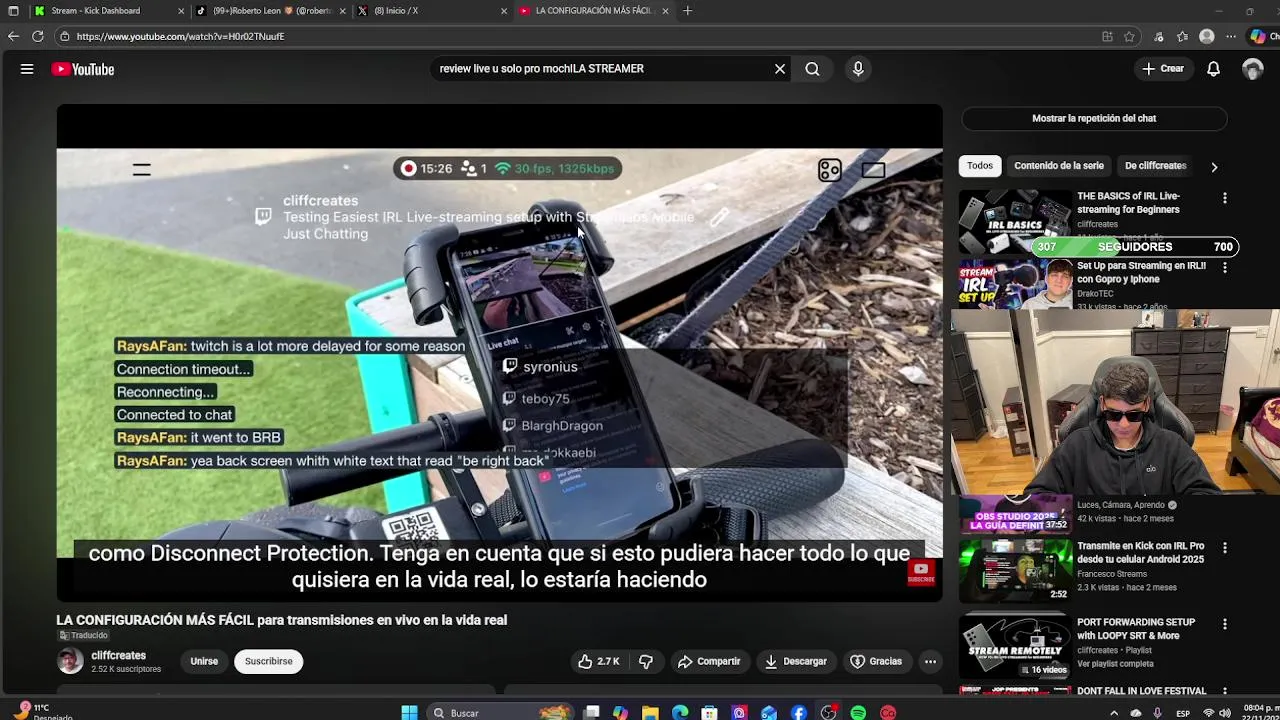Open the YouTube account avatar menu

click(1253, 69)
